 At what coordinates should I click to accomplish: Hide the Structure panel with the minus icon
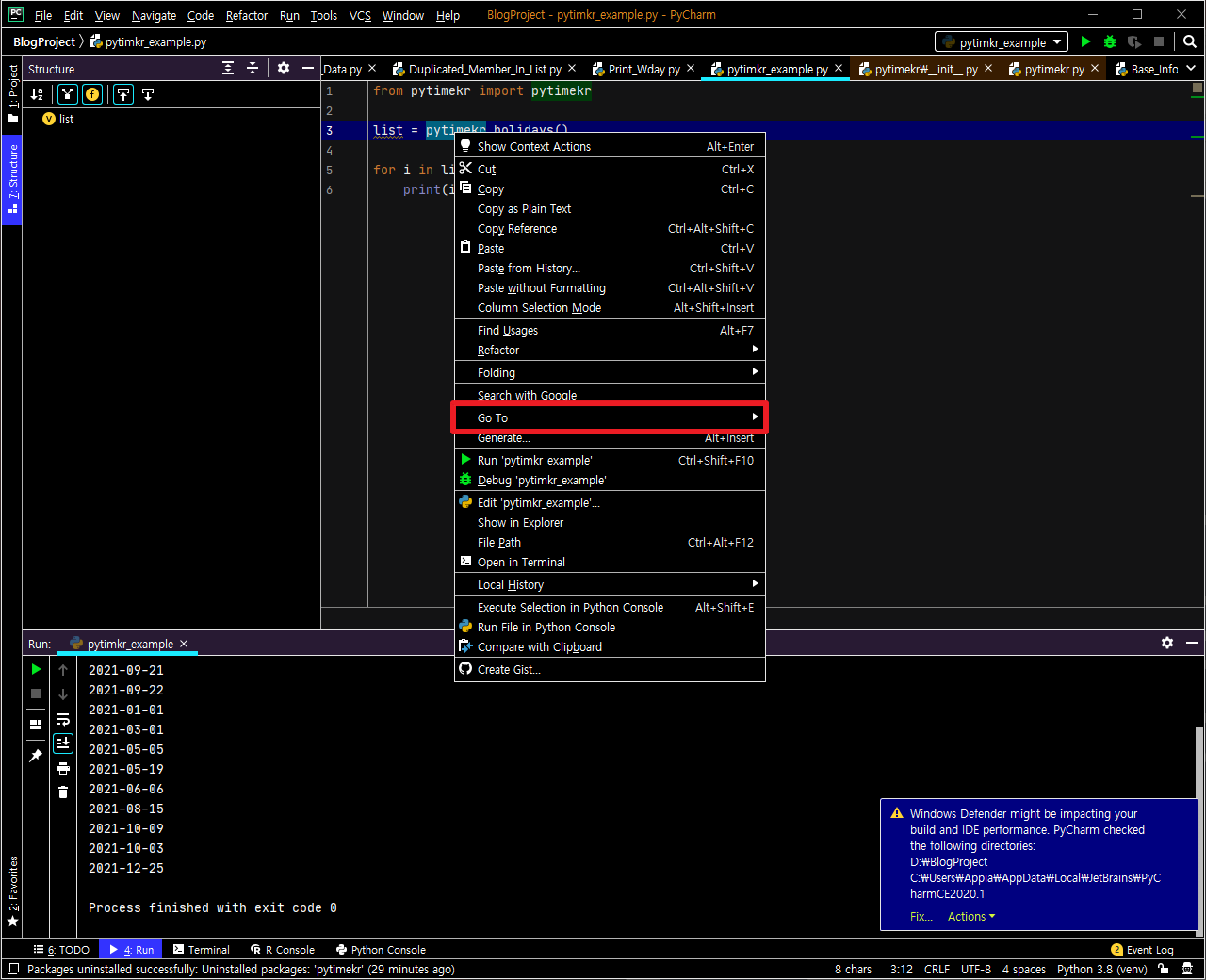click(x=308, y=68)
